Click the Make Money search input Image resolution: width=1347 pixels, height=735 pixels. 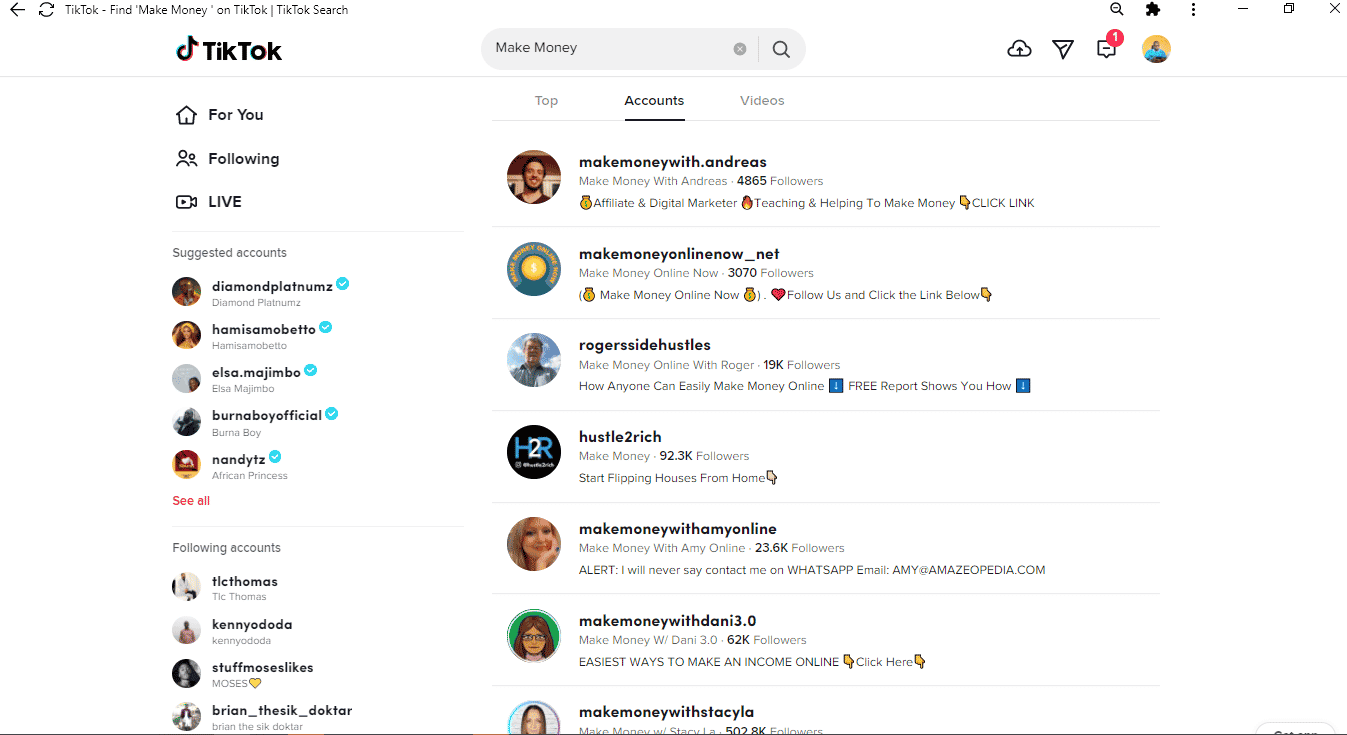point(610,48)
